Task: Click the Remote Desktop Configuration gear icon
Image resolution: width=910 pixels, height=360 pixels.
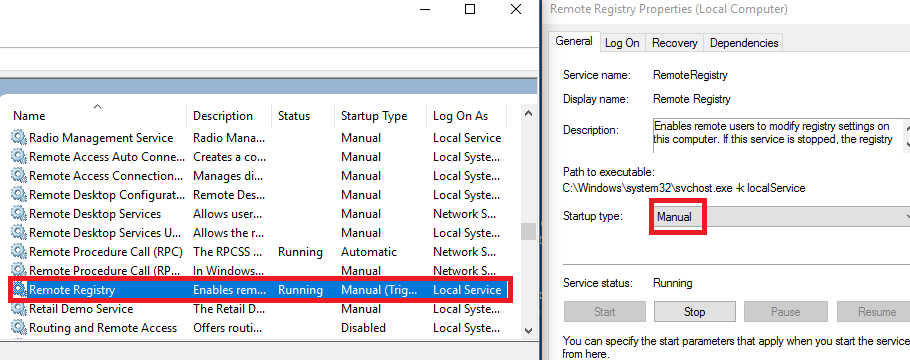Action: tap(19, 195)
